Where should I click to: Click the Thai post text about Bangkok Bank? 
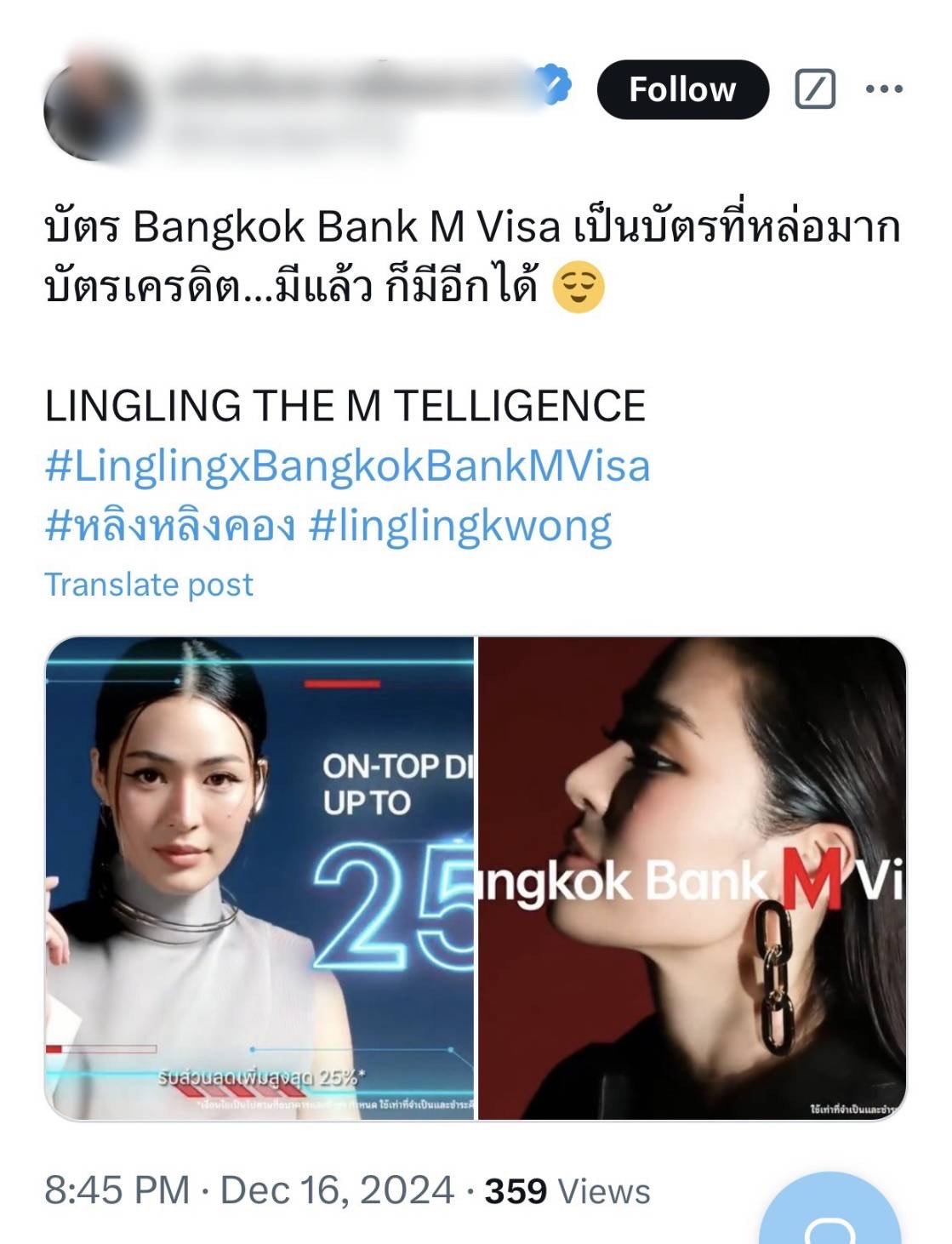(x=472, y=257)
